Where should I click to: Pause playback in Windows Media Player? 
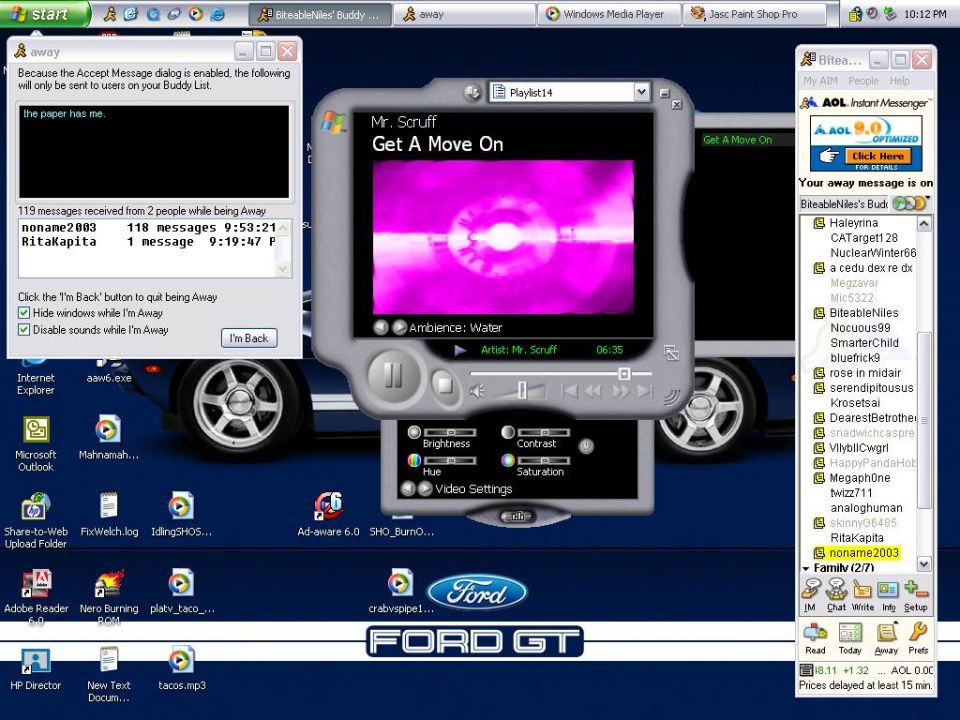point(392,375)
